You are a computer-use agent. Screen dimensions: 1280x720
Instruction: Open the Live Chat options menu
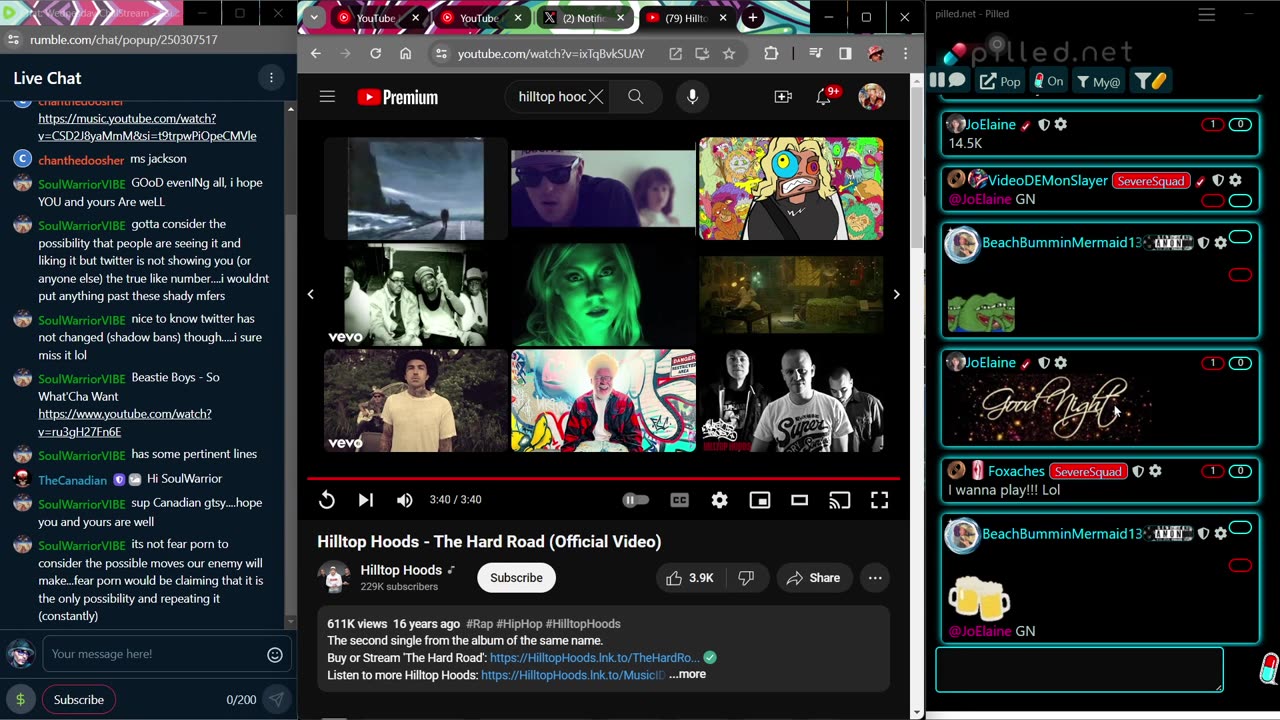pos(271,78)
